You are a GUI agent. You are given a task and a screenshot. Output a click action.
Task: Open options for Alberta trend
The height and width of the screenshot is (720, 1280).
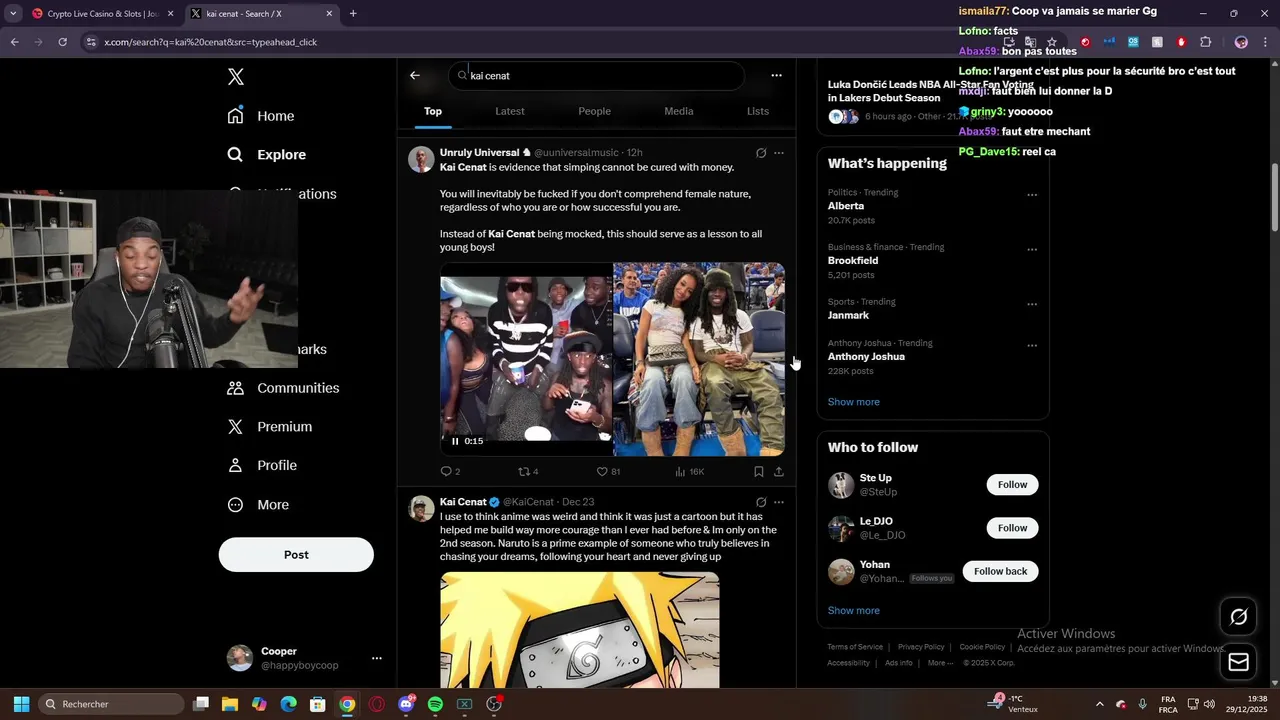coord(1032,195)
